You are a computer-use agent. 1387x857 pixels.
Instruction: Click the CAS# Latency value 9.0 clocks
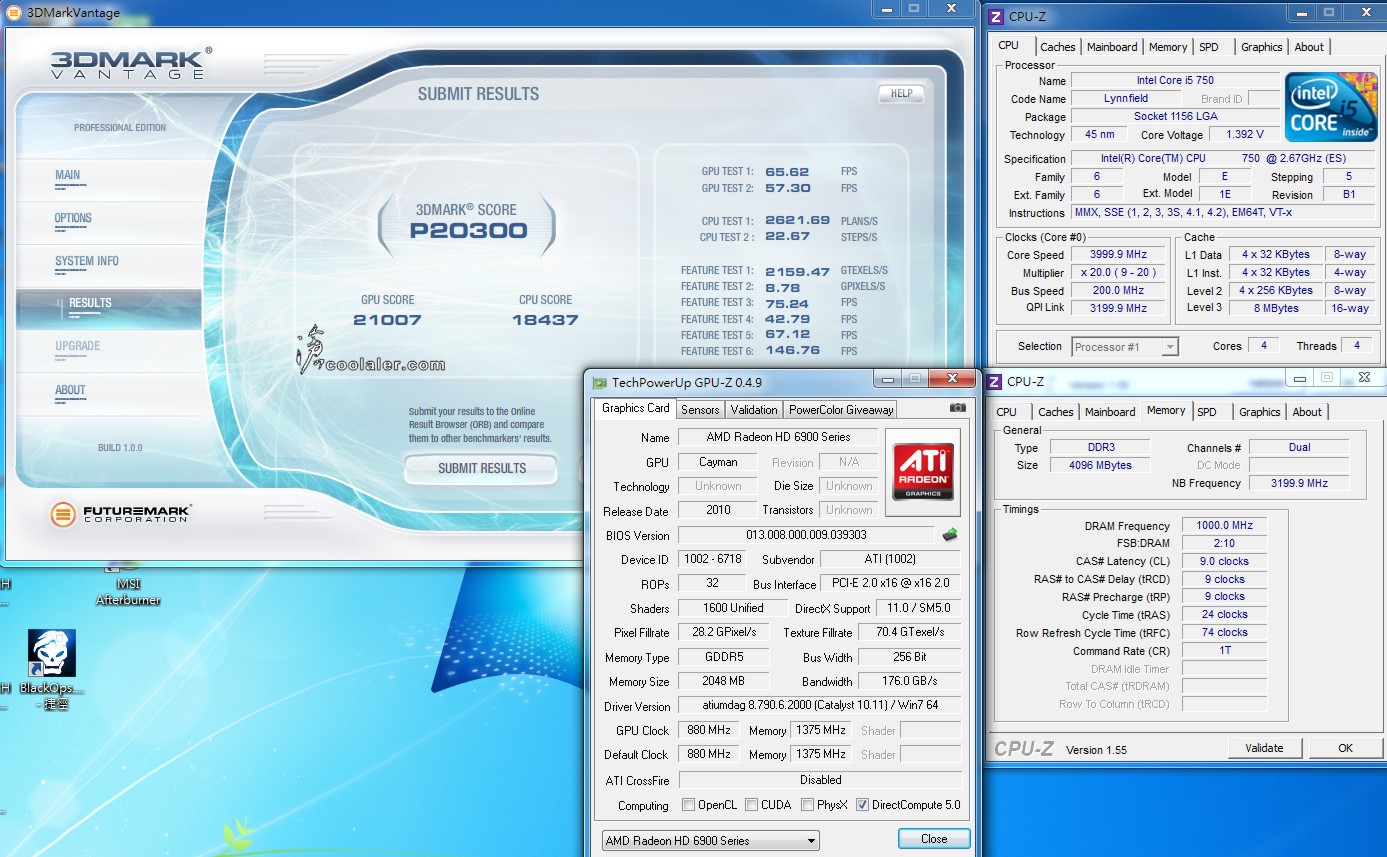(1223, 562)
